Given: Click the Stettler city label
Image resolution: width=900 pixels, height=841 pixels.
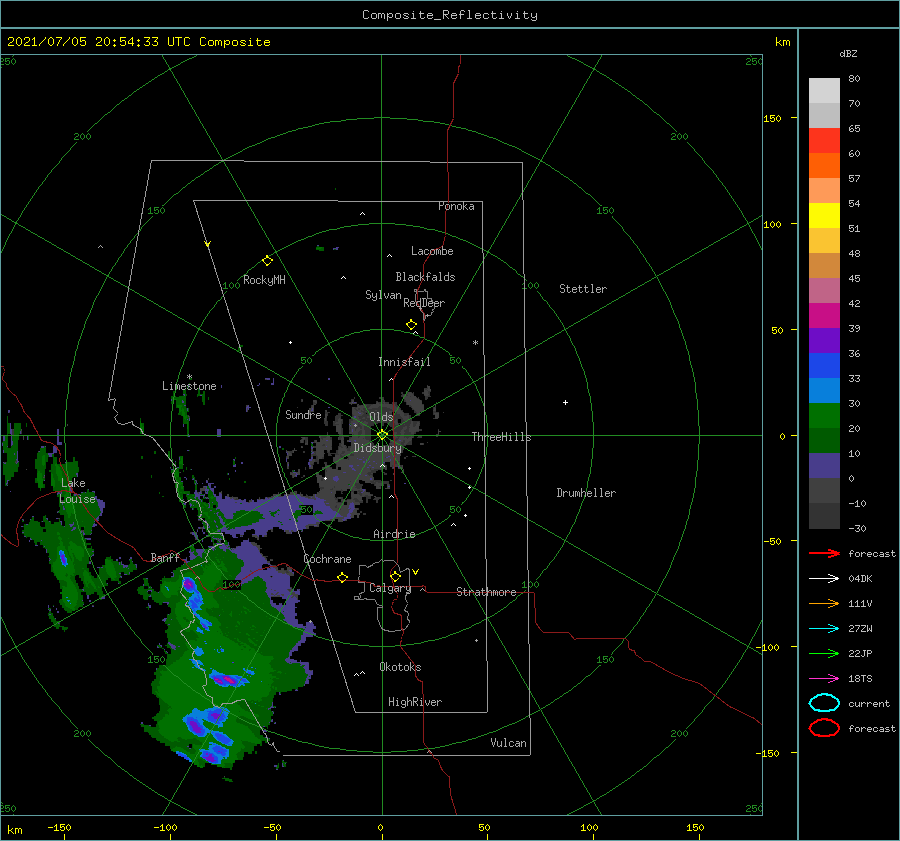Looking at the screenshot, I should (x=583, y=289).
